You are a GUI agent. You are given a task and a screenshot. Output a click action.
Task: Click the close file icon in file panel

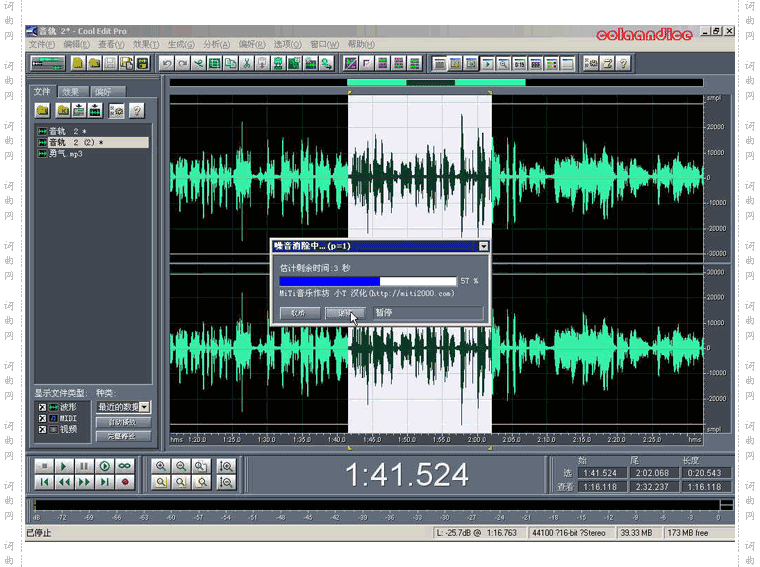tap(63, 111)
